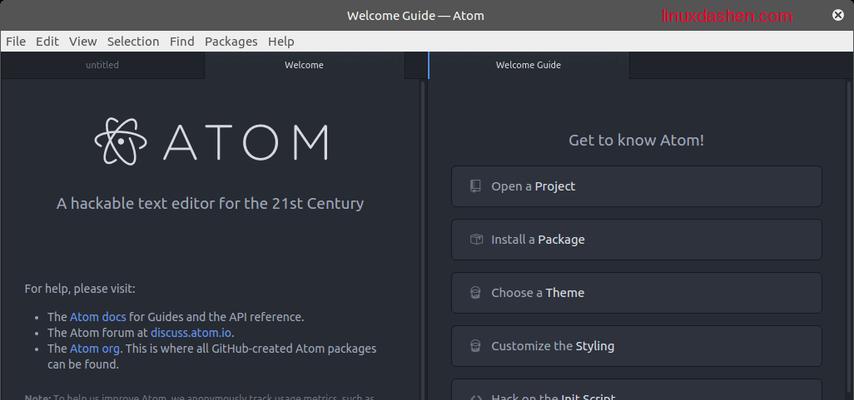The image size is (854, 400).
Task: Close the Atom window with the X button
Action: tap(838, 15)
